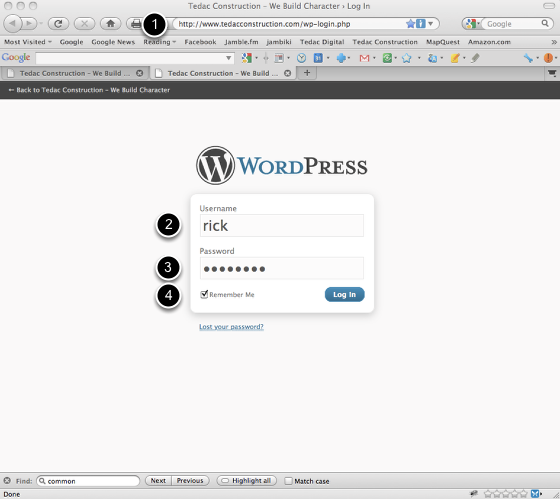Screen dimensions: 560x499
Task: Click the Stop loading X button
Action: pyautogui.click(x=84, y=24)
